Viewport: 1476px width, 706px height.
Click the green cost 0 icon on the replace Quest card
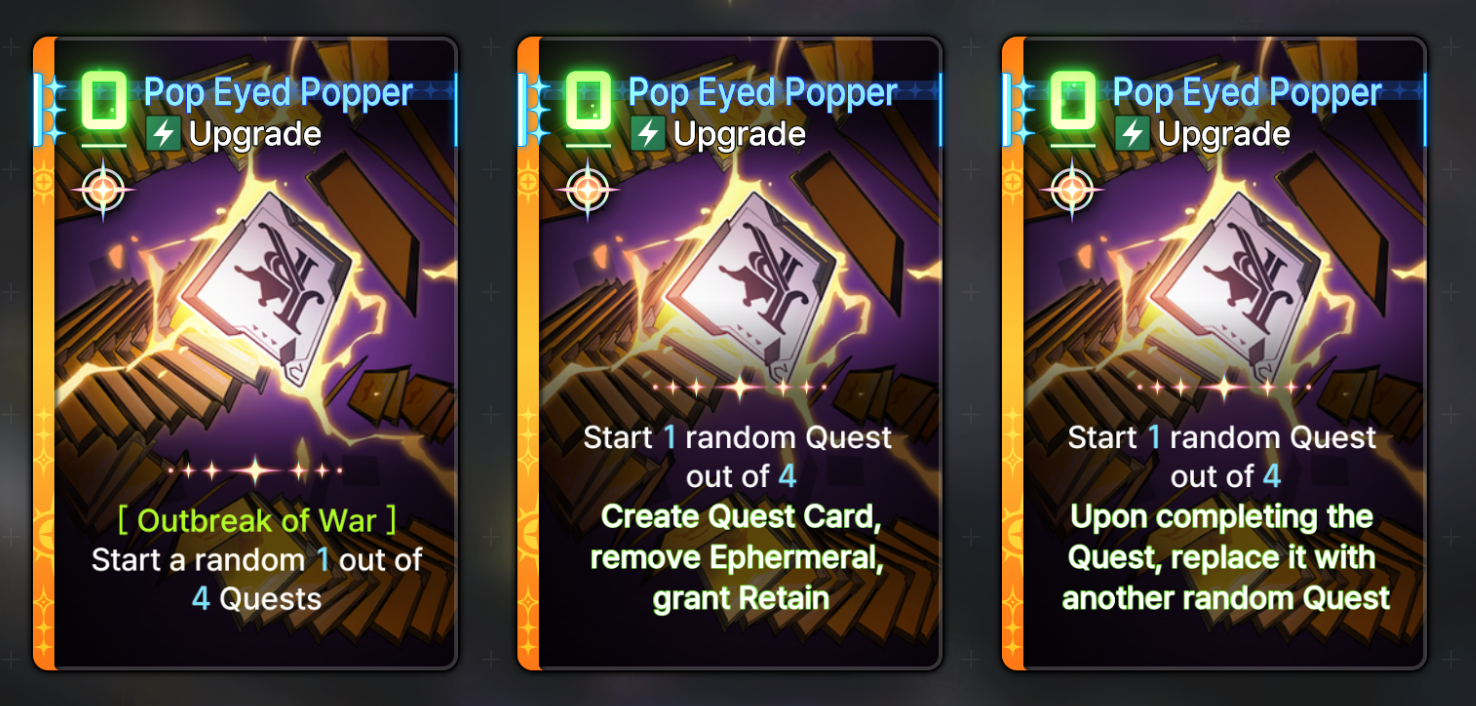point(1073,101)
